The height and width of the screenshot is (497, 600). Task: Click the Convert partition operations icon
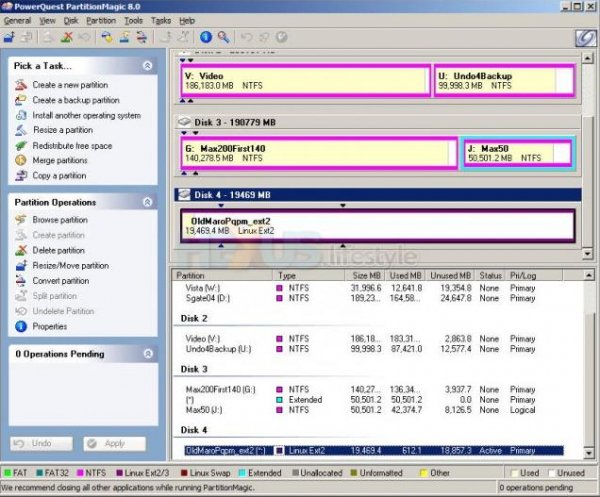coord(21,281)
